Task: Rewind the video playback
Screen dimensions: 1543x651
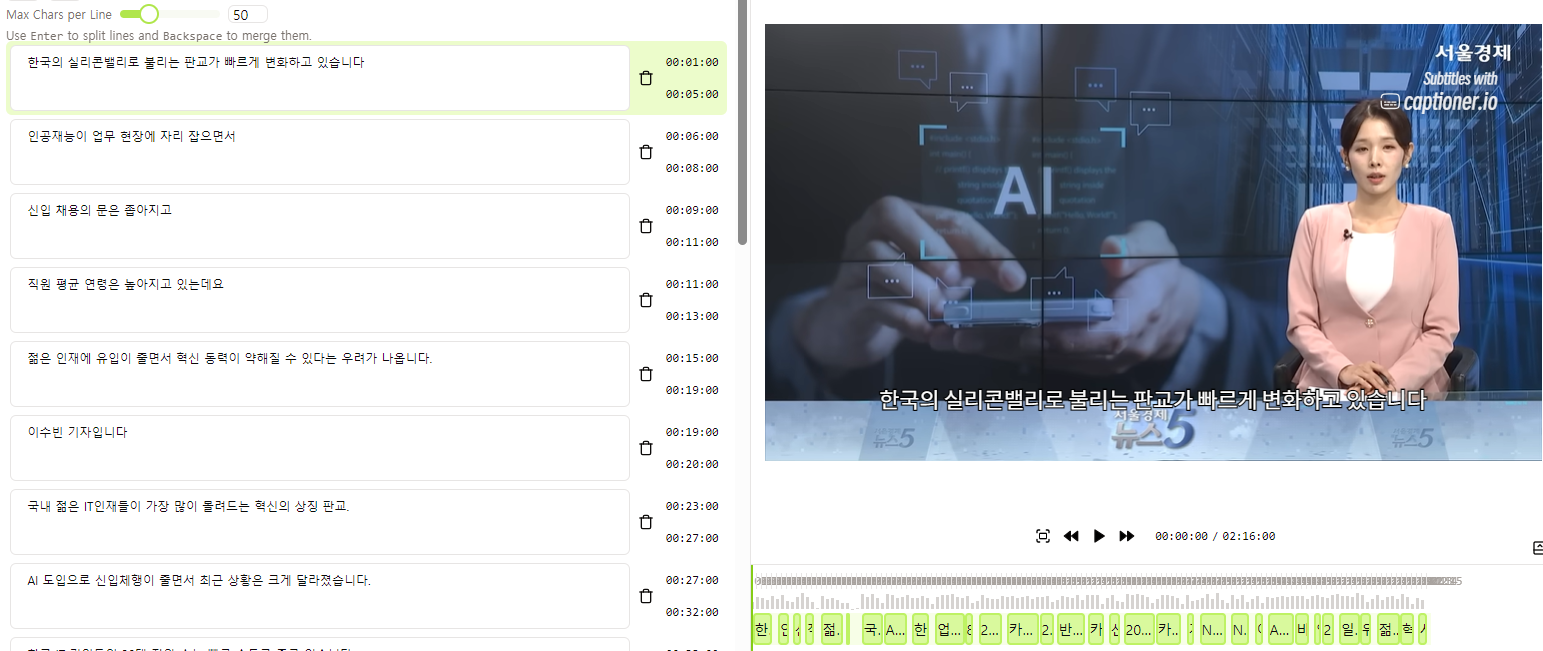Action: click(1071, 536)
